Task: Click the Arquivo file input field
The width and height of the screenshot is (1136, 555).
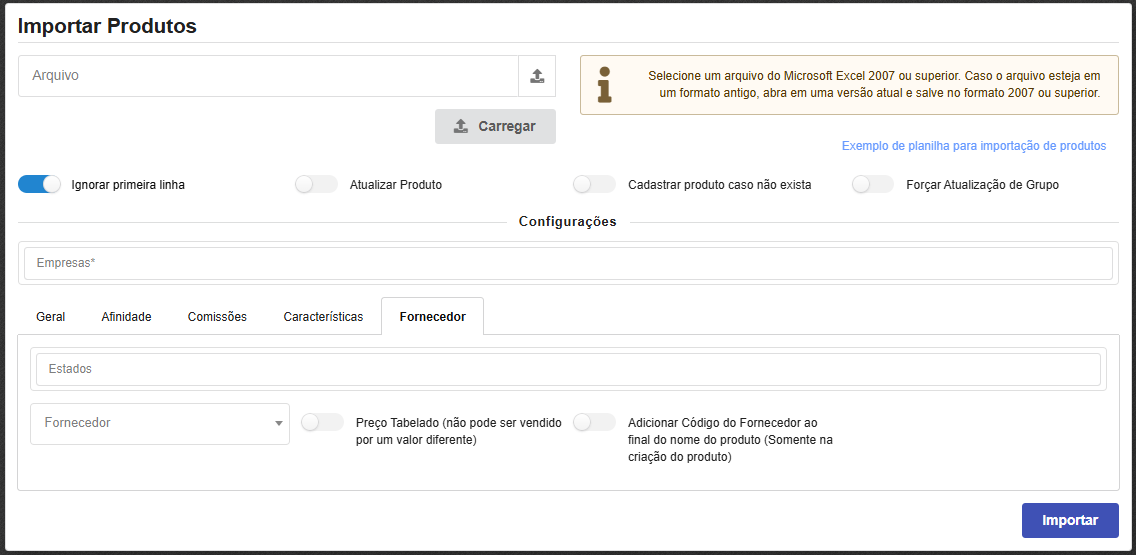Action: coord(268,76)
